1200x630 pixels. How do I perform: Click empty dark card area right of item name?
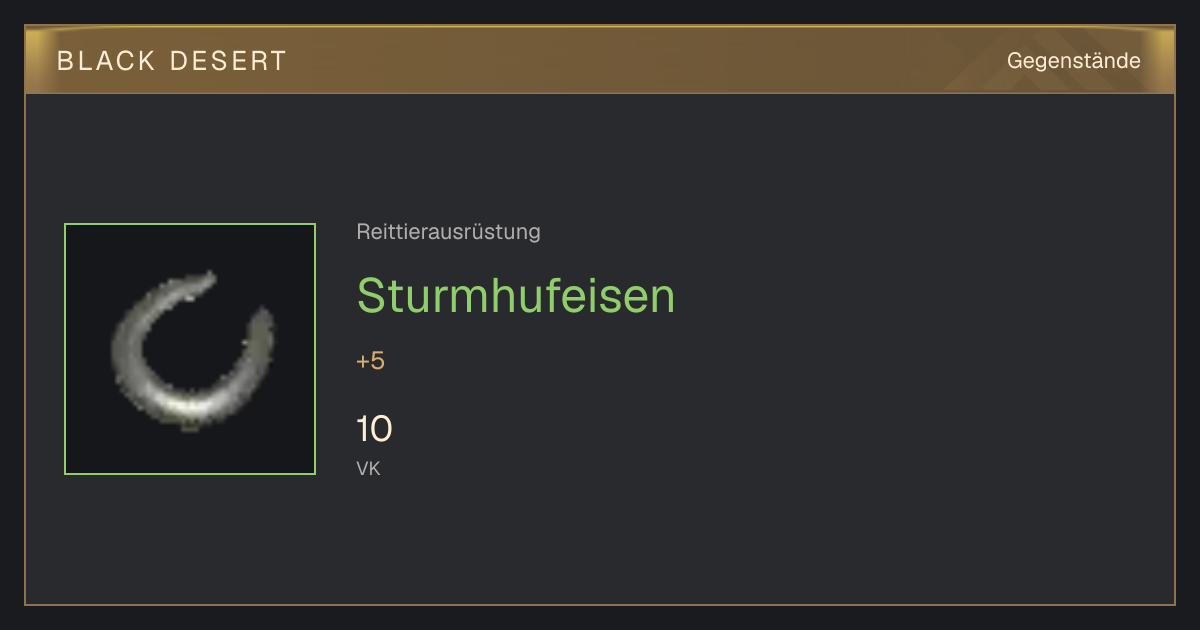pos(920,296)
